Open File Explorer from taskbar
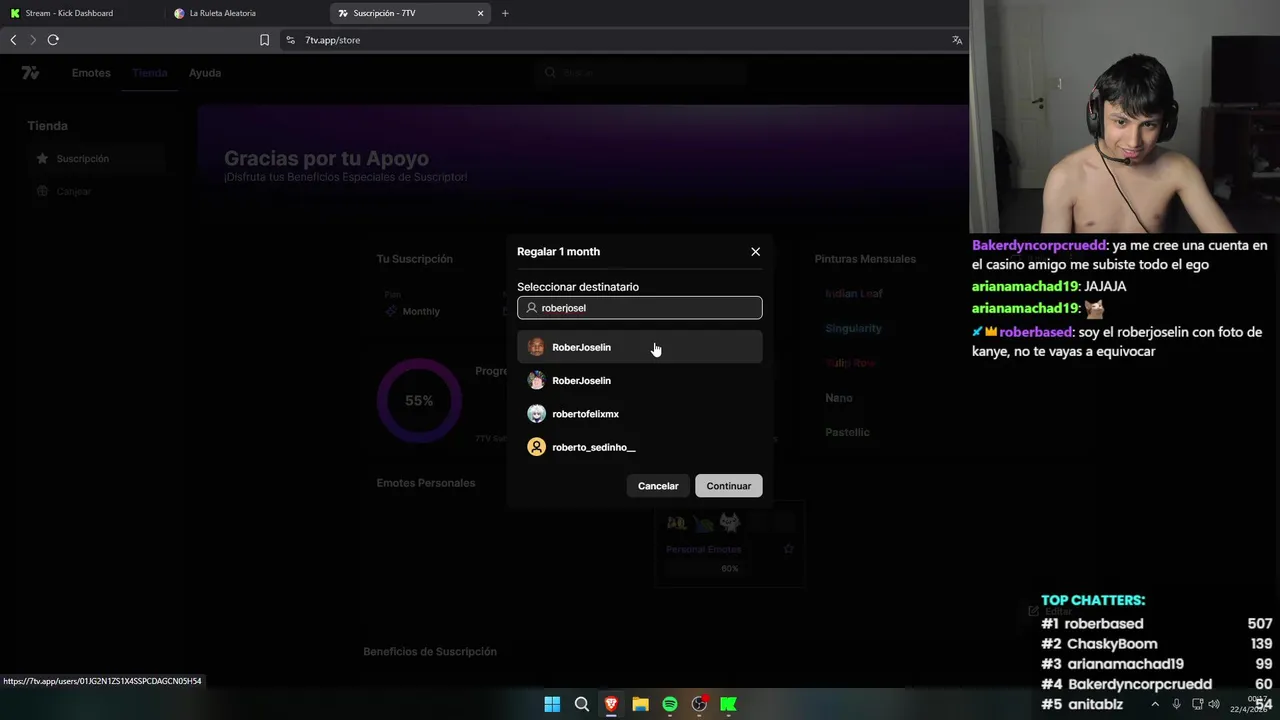 point(641,704)
